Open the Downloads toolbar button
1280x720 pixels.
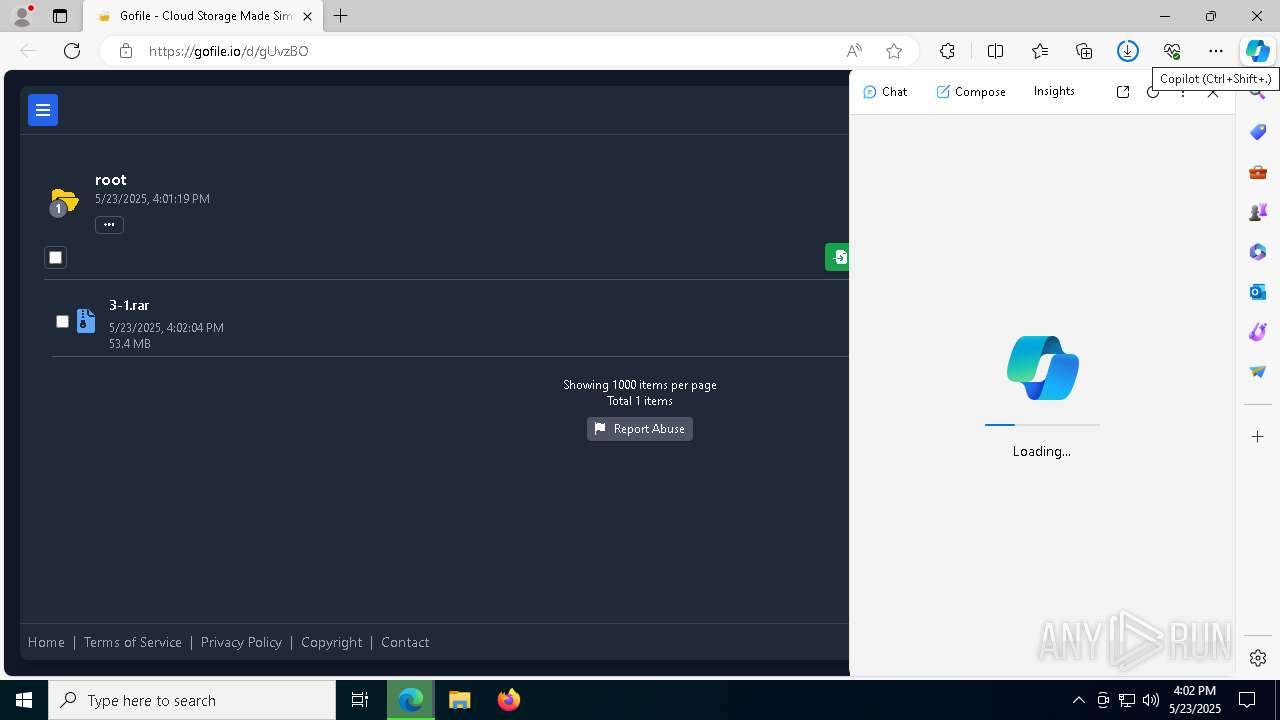pyautogui.click(x=1128, y=51)
